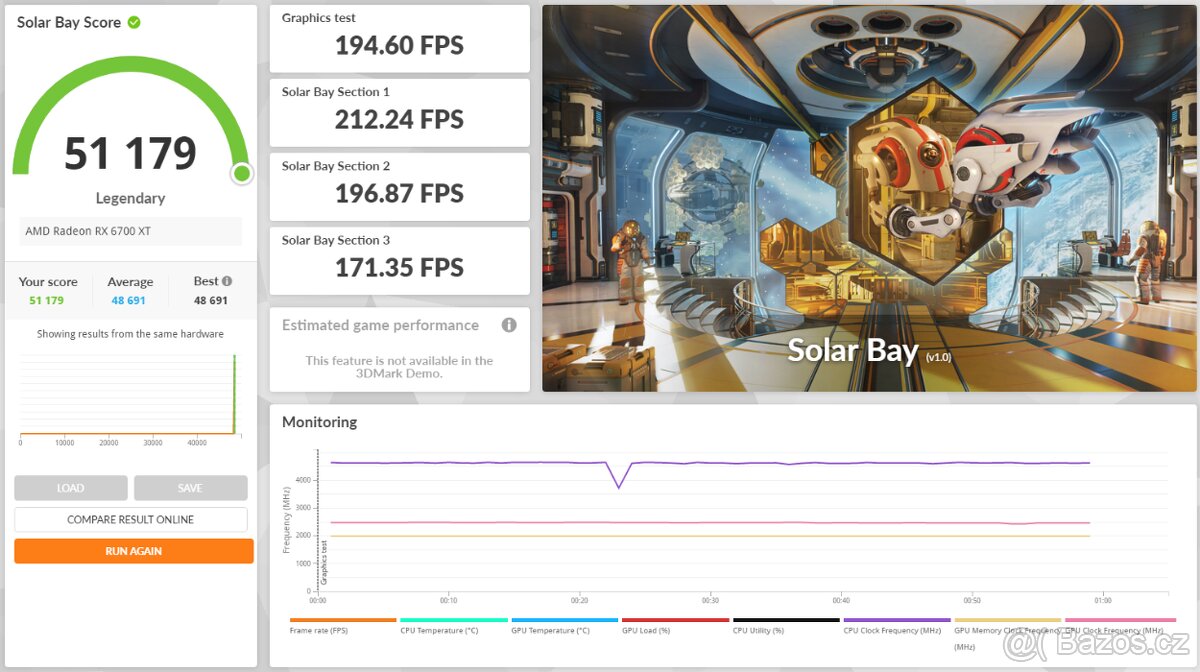Click the dip in the purple CPU clock line
The width and height of the screenshot is (1200, 672).
(x=619, y=486)
